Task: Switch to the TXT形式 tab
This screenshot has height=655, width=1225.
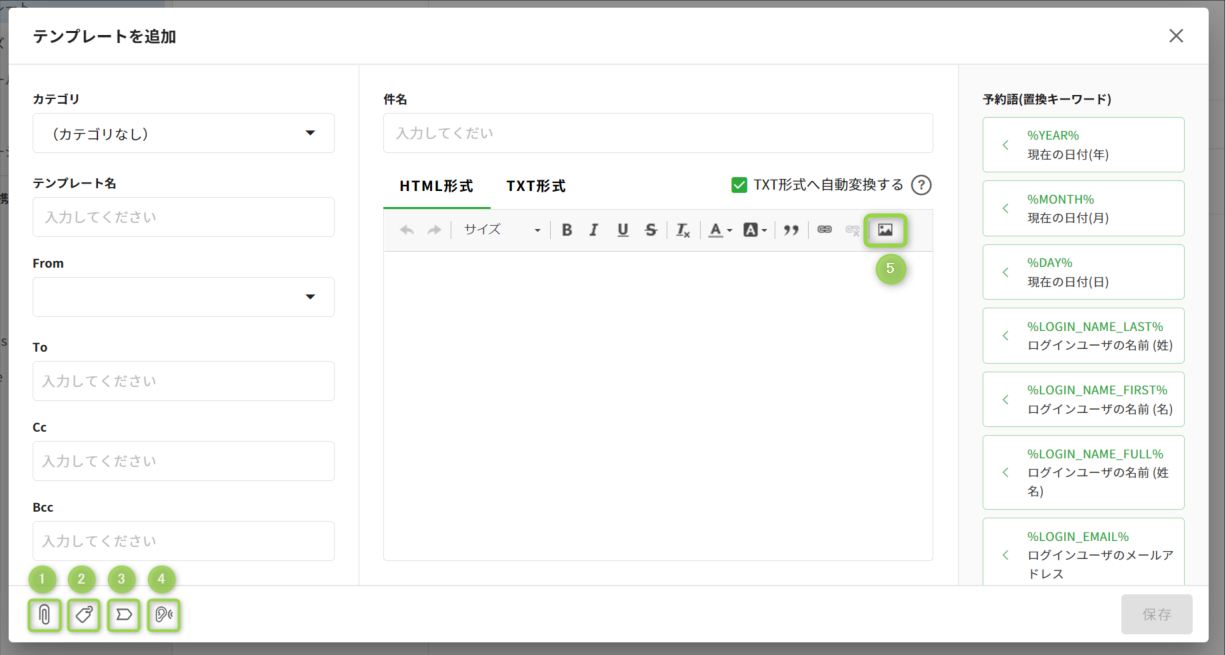Action: coord(535,186)
